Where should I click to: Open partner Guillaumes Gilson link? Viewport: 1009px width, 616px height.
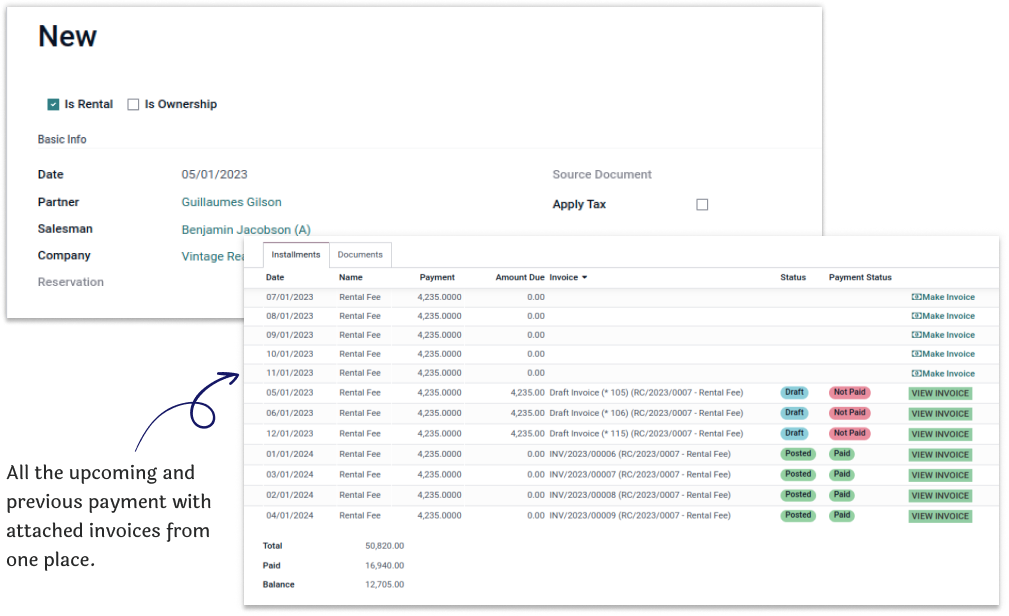pyautogui.click(x=231, y=202)
